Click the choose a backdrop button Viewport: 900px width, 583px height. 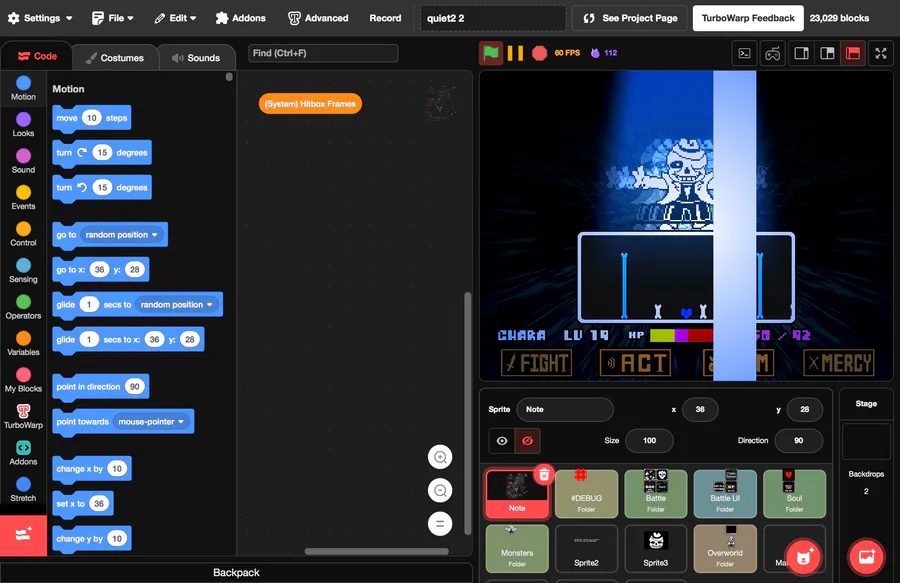[867, 557]
